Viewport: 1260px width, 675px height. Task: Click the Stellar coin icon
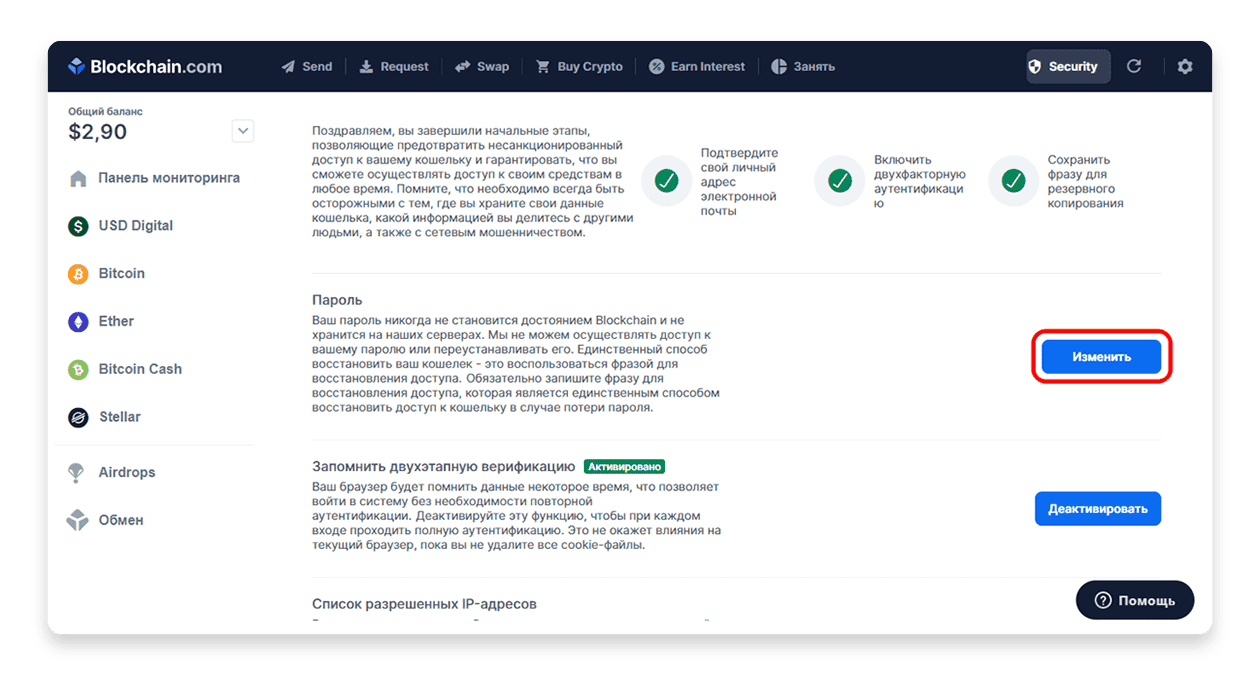click(78, 418)
